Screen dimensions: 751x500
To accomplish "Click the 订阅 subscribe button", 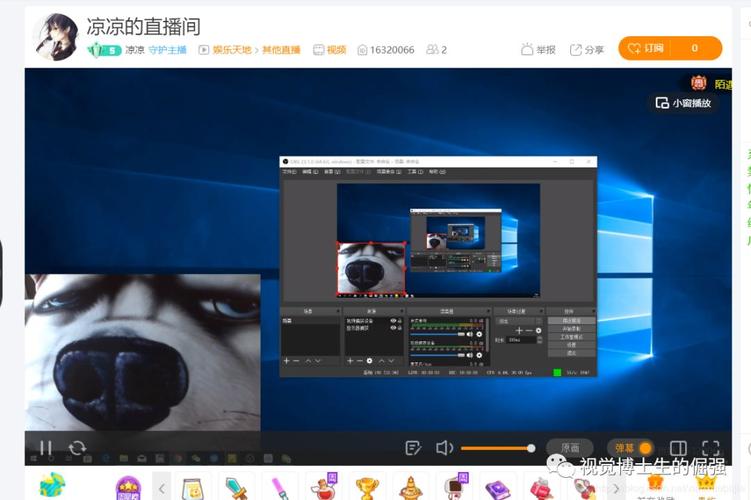I will 646,48.
